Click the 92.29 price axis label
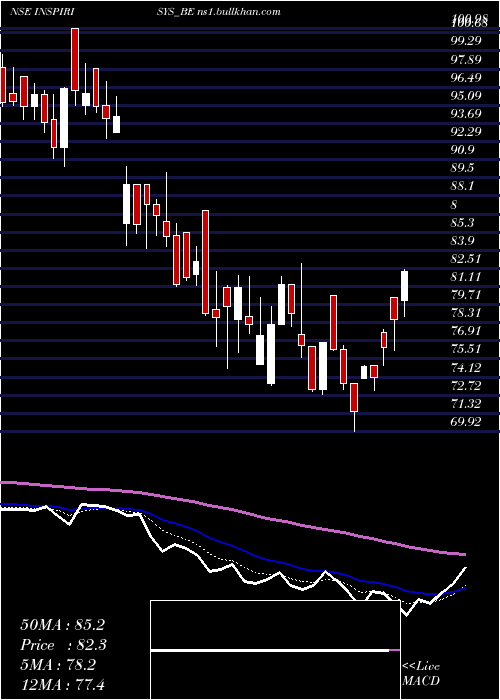The image size is (500, 700). (466, 132)
